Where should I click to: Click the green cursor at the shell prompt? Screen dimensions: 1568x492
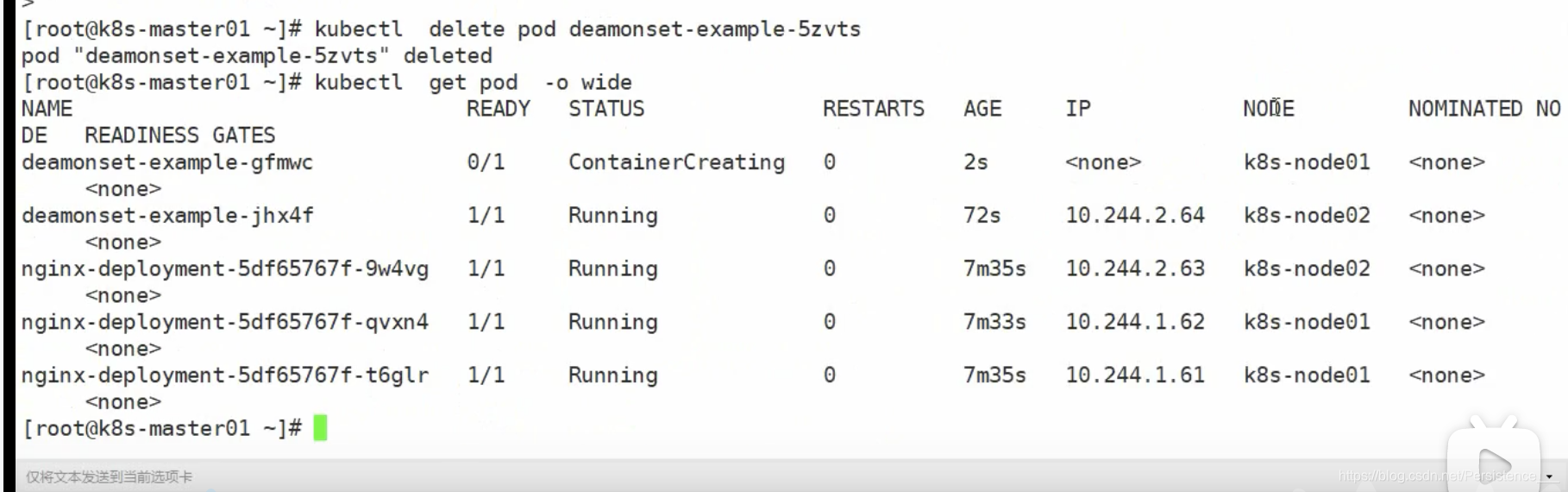pos(320,428)
